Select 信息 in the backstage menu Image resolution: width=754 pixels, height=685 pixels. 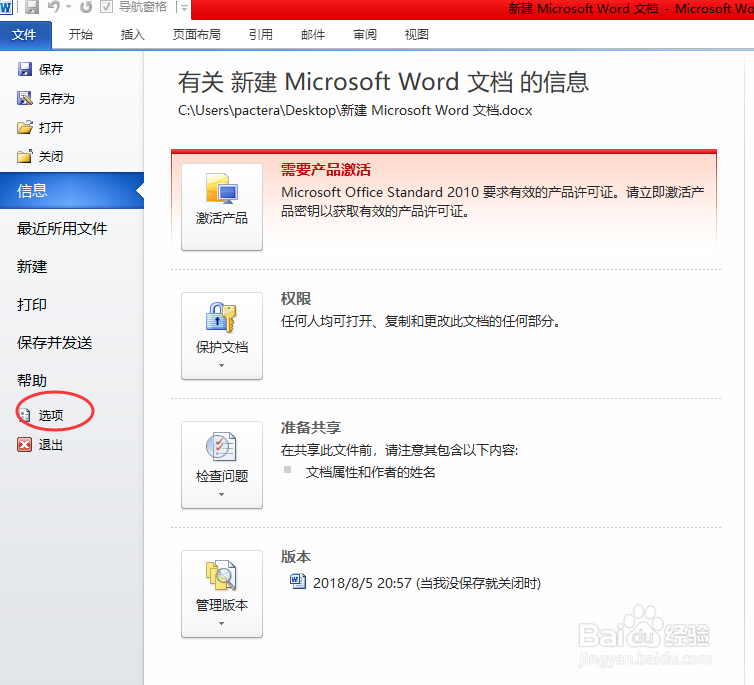tap(72, 191)
